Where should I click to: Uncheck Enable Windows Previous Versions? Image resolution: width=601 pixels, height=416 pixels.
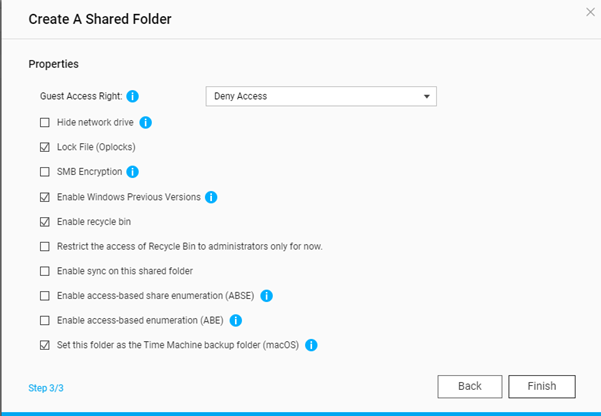click(44, 197)
